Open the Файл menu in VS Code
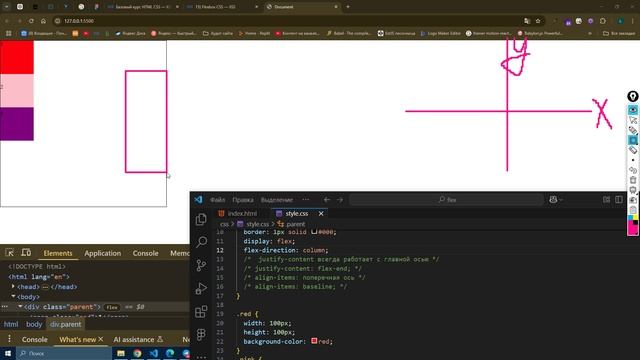This screenshot has height=360, width=640. [x=218, y=200]
